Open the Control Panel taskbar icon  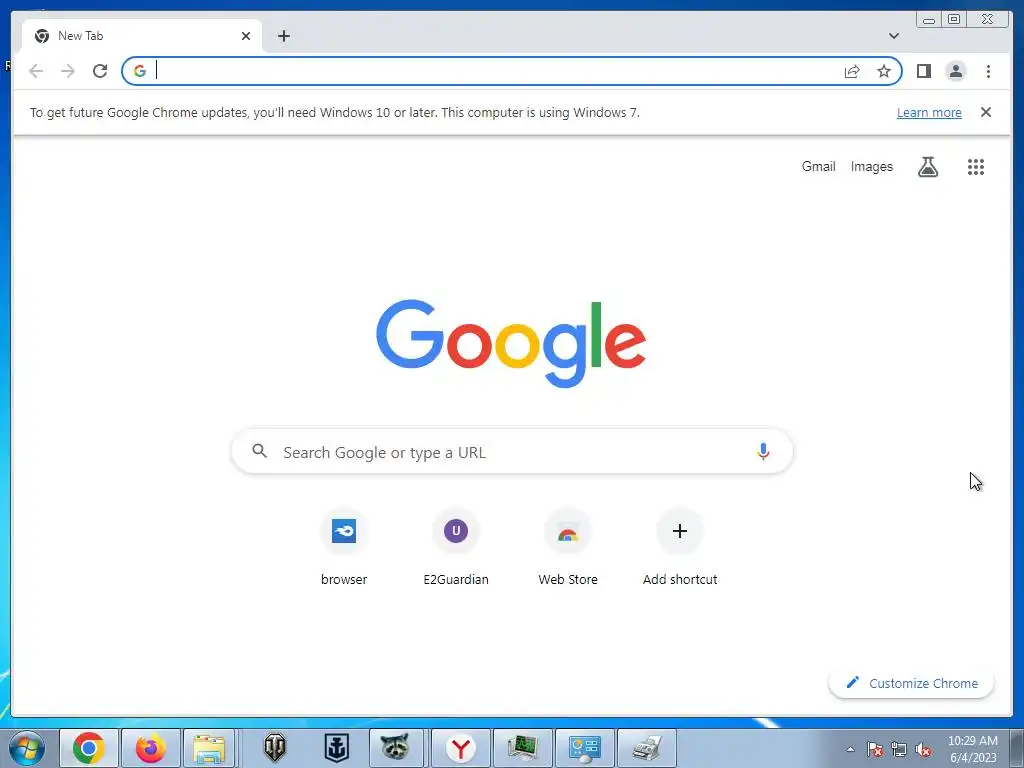(584, 748)
